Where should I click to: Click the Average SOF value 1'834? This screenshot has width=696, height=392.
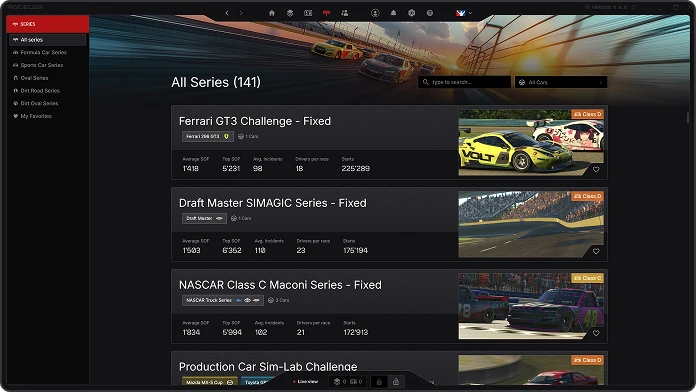pos(191,333)
